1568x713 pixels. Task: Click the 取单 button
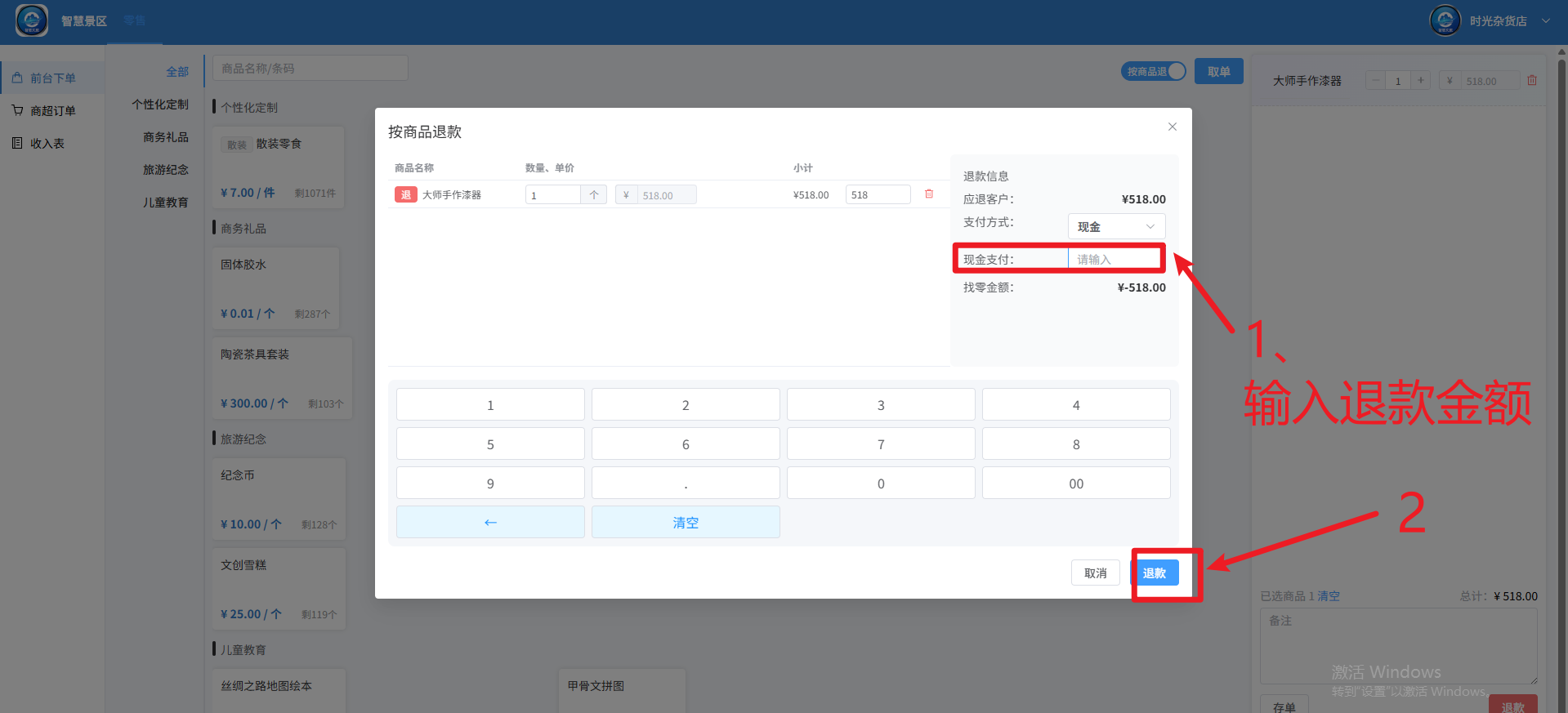tap(1218, 71)
